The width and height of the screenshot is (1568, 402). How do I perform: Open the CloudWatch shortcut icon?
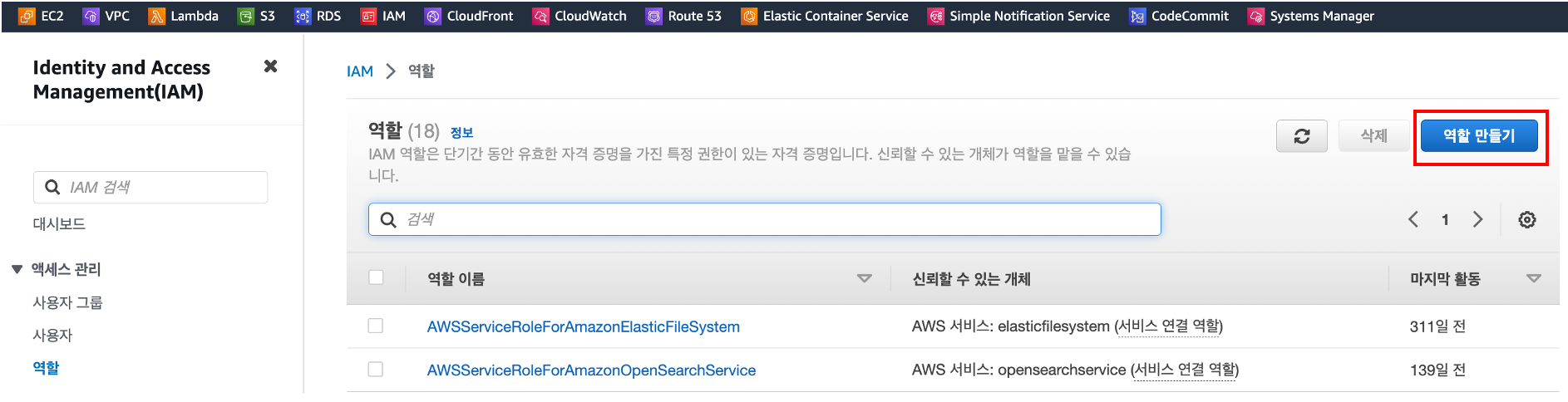tap(540, 16)
